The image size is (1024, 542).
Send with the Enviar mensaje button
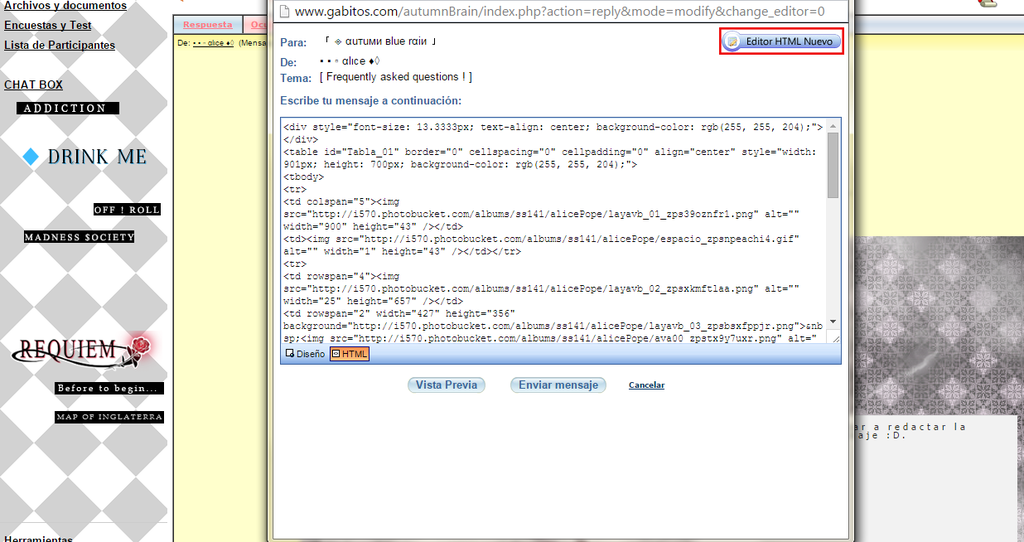point(558,385)
